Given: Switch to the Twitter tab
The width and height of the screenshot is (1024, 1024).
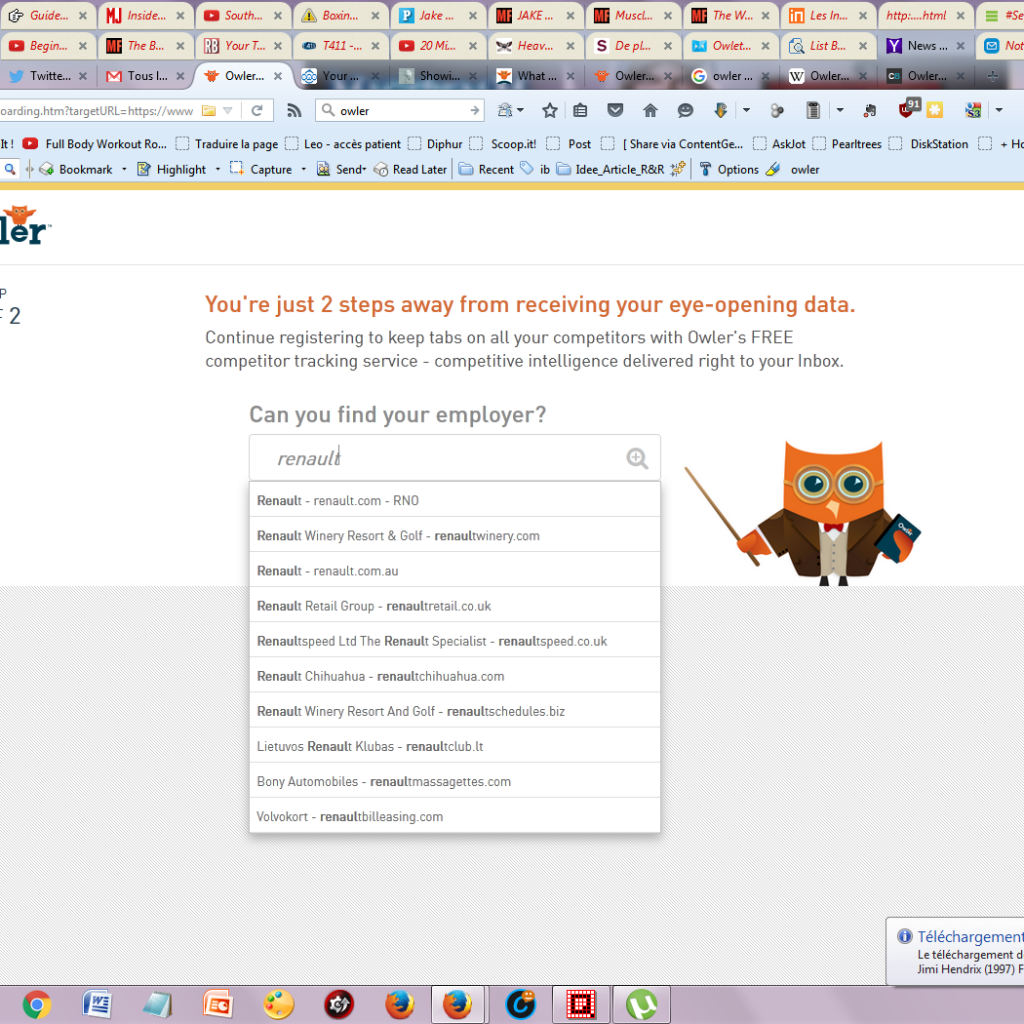Looking at the screenshot, I should pos(46,76).
